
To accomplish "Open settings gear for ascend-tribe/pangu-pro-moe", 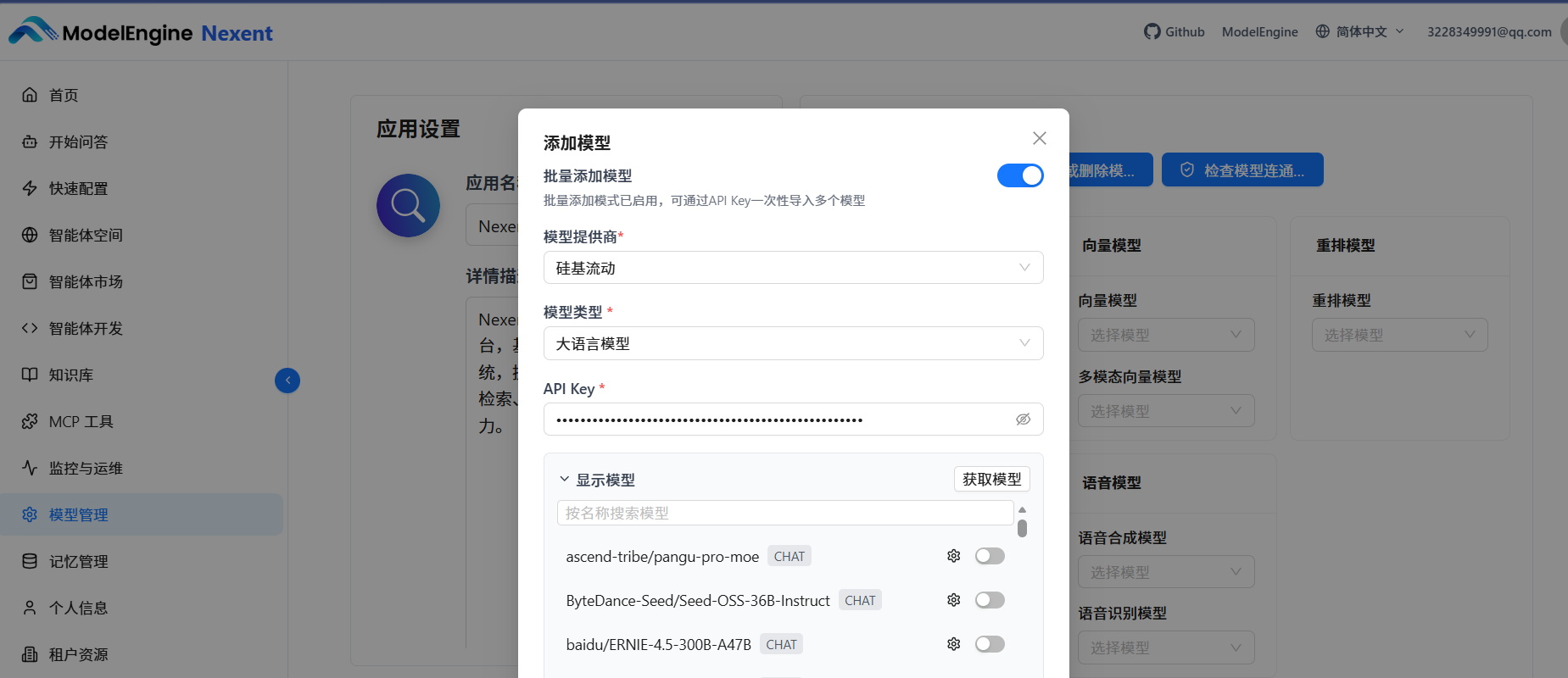I will [x=954, y=556].
